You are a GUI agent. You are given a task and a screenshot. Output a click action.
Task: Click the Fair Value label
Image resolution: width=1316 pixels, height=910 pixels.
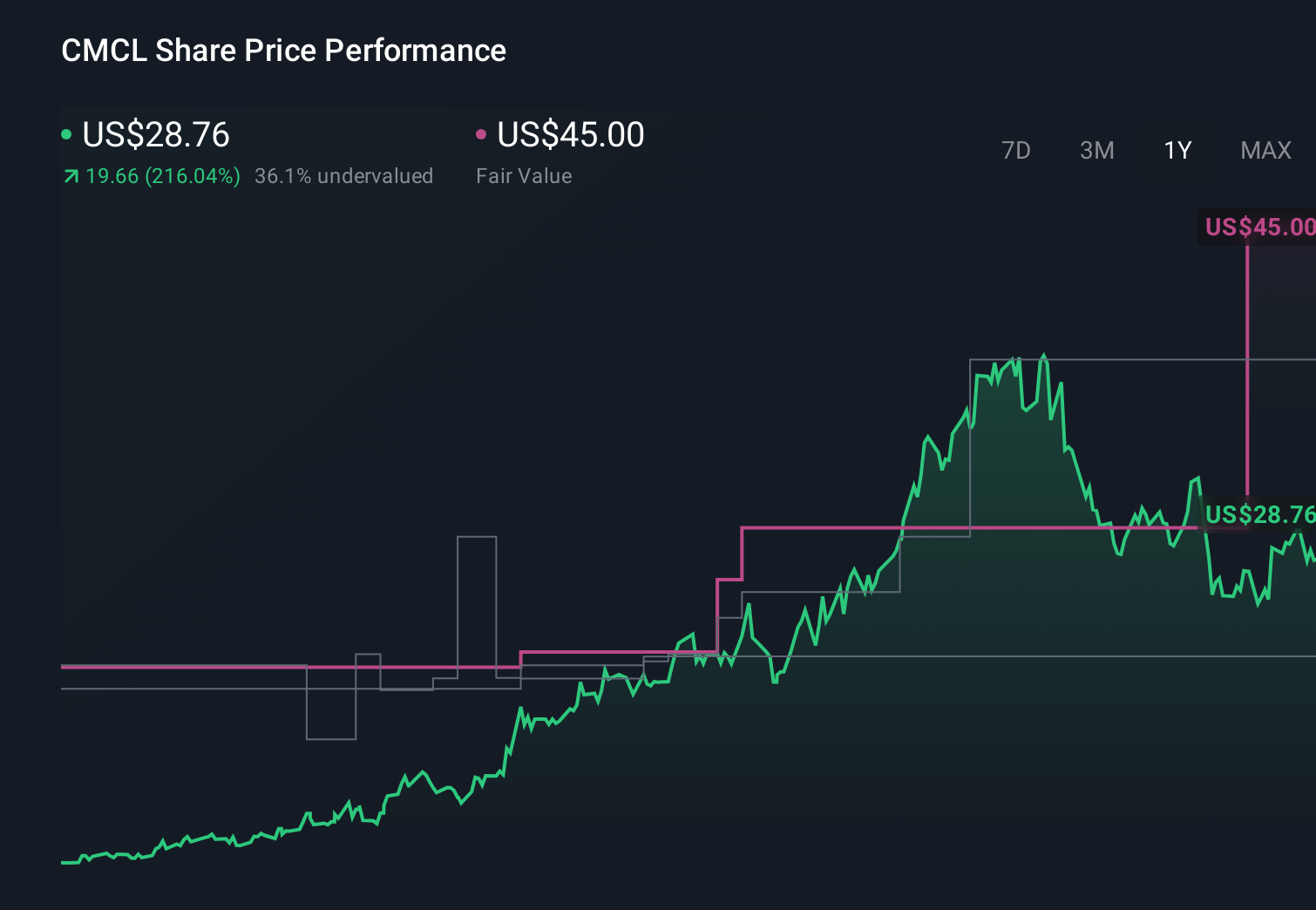[x=524, y=175]
